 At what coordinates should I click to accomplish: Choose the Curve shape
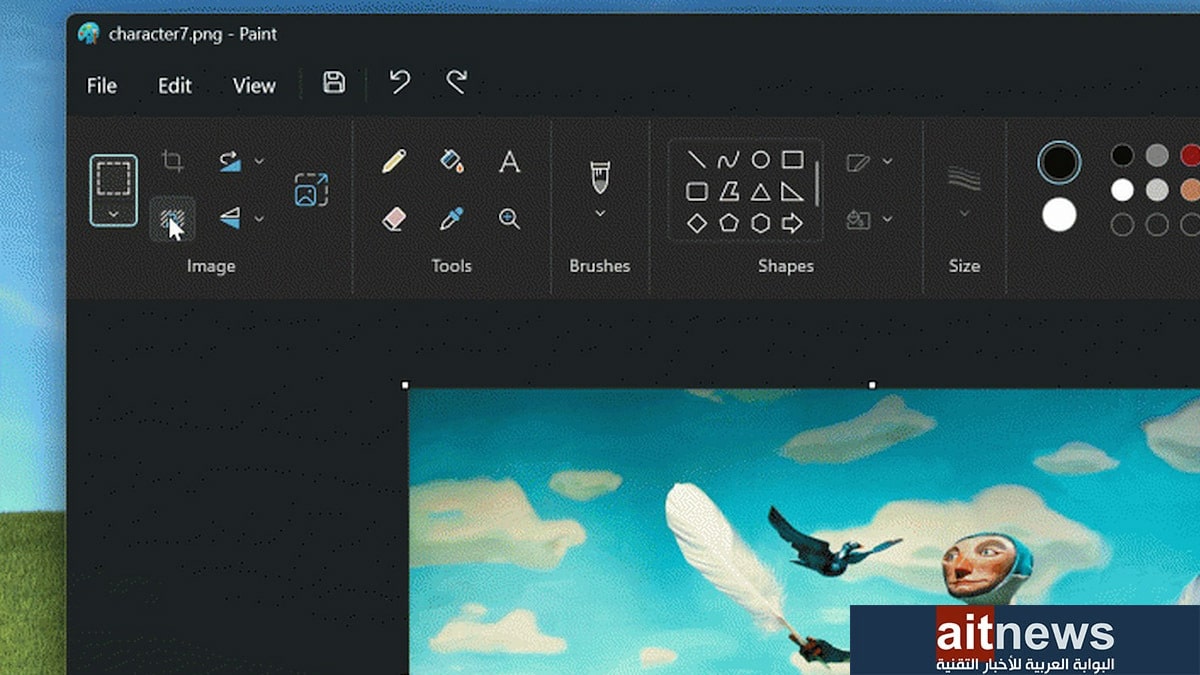coord(728,160)
